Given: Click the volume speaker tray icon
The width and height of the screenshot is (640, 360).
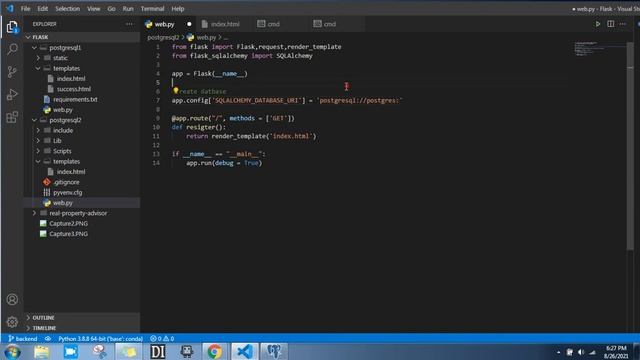Looking at the screenshot, I should [581, 352].
